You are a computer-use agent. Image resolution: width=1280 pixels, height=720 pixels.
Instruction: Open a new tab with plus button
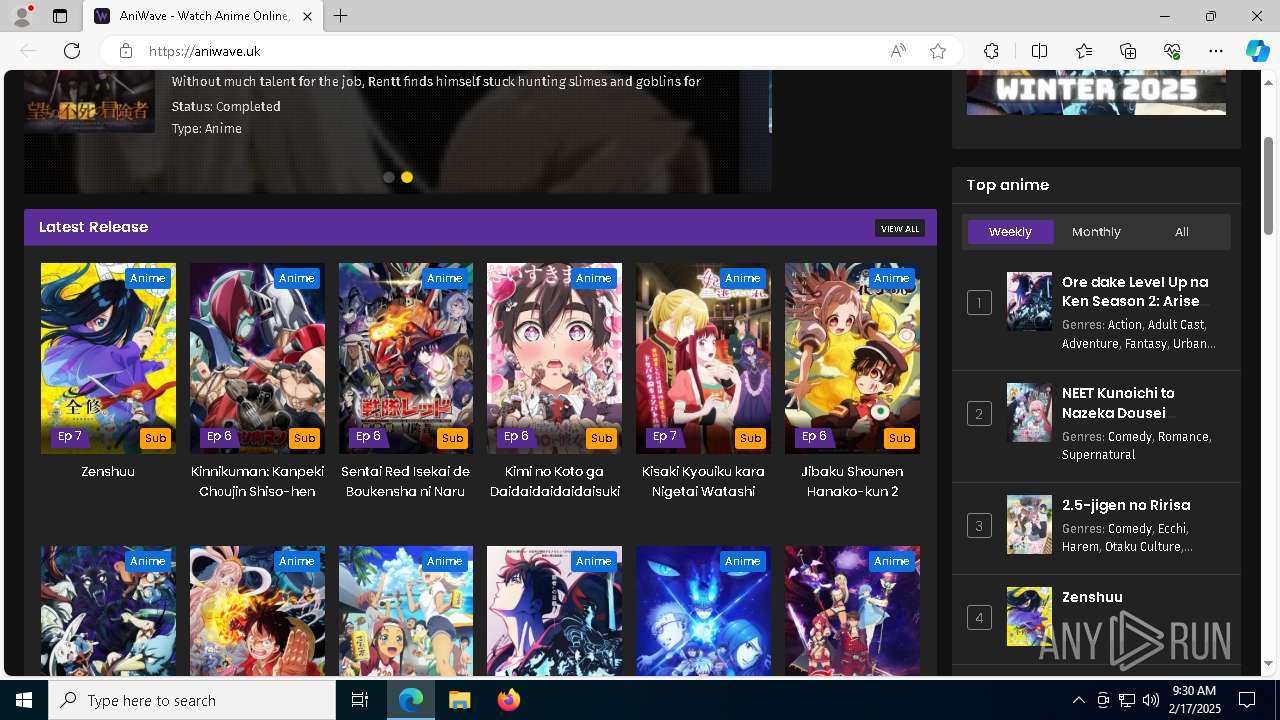(x=341, y=16)
